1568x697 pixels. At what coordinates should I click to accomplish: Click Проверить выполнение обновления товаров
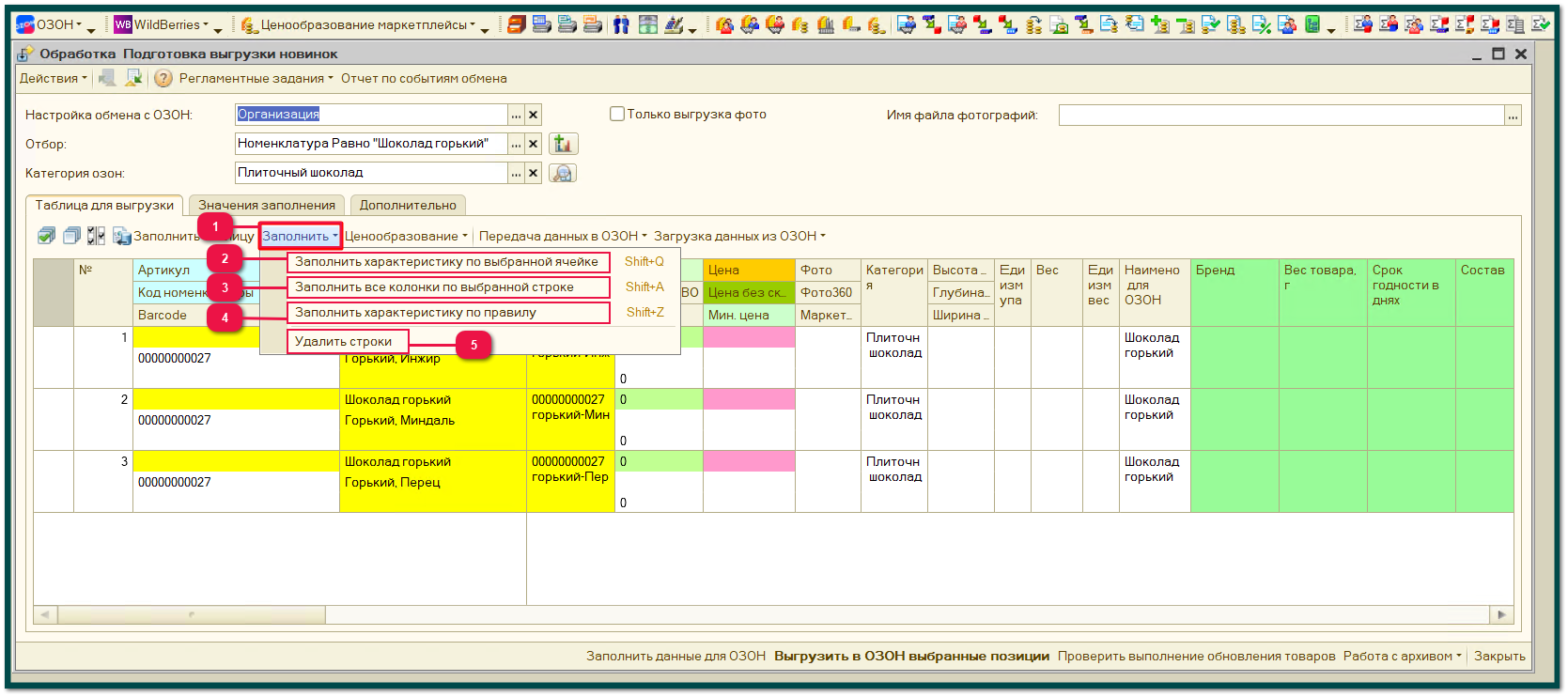pyautogui.click(x=1196, y=657)
